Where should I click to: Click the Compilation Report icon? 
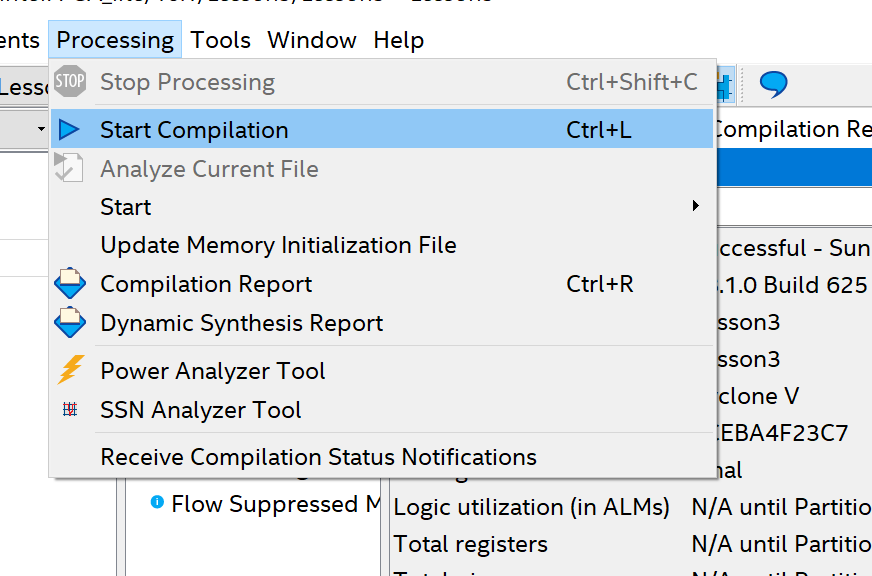point(70,284)
